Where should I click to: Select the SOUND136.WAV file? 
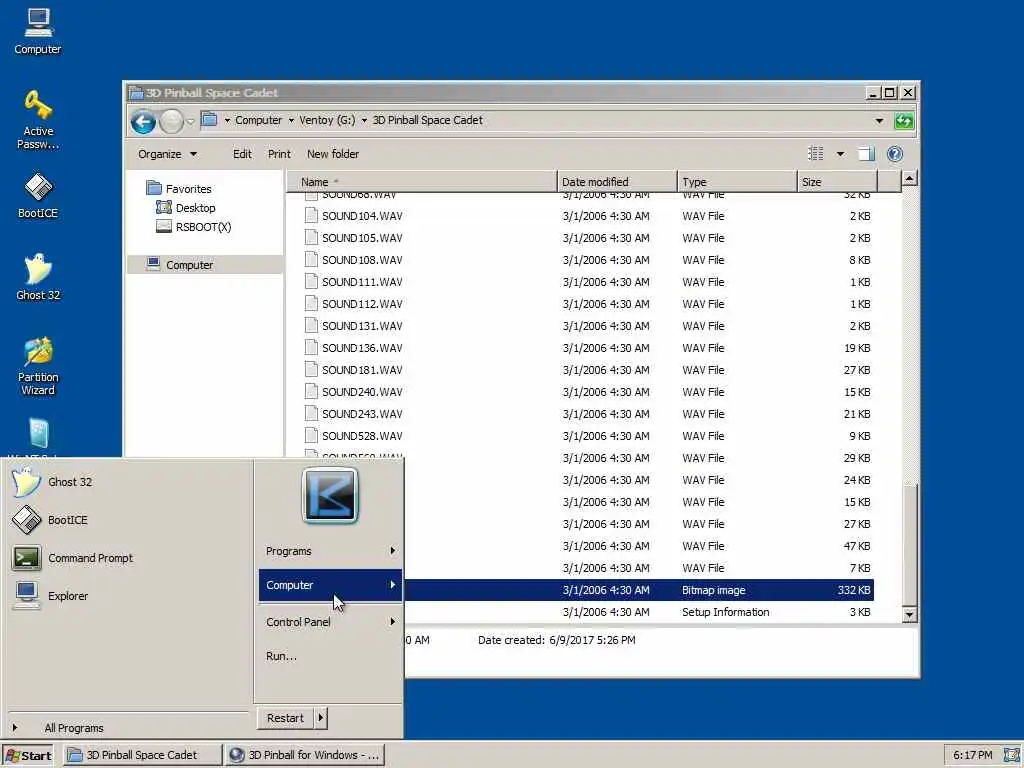(x=588, y=347)
